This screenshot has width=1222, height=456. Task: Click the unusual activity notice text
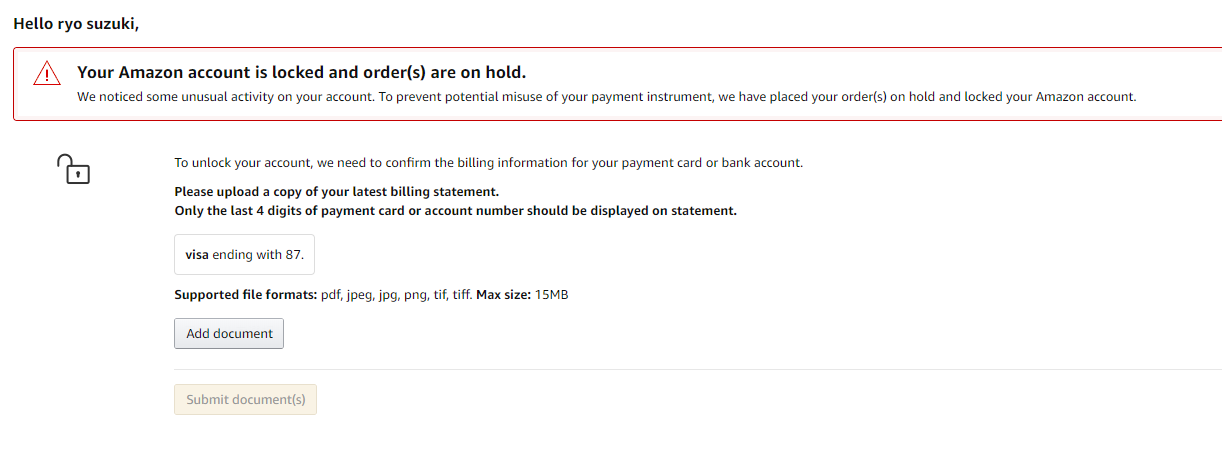click(606, 97)
